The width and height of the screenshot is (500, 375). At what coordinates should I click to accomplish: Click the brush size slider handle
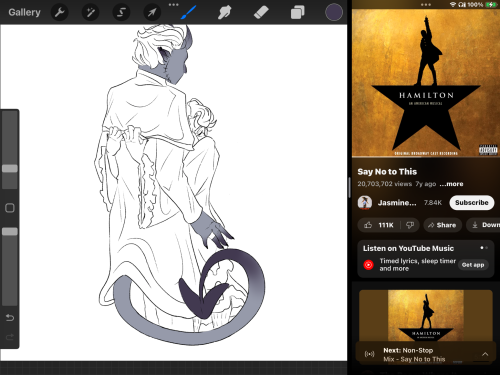10,168
